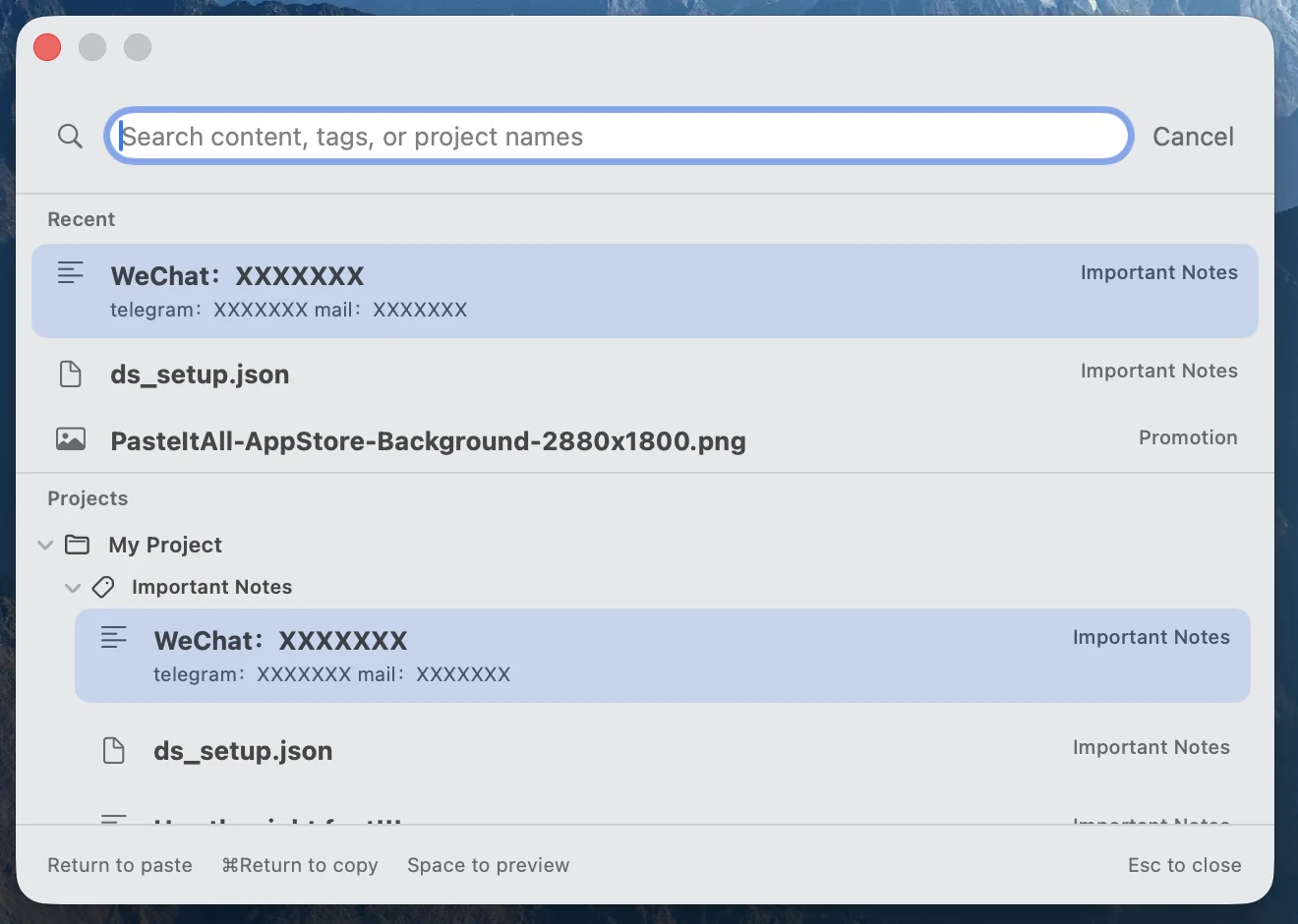Click Space to preview hint
This screenshot has width=1298, height=924.
(x=488, y=865)
